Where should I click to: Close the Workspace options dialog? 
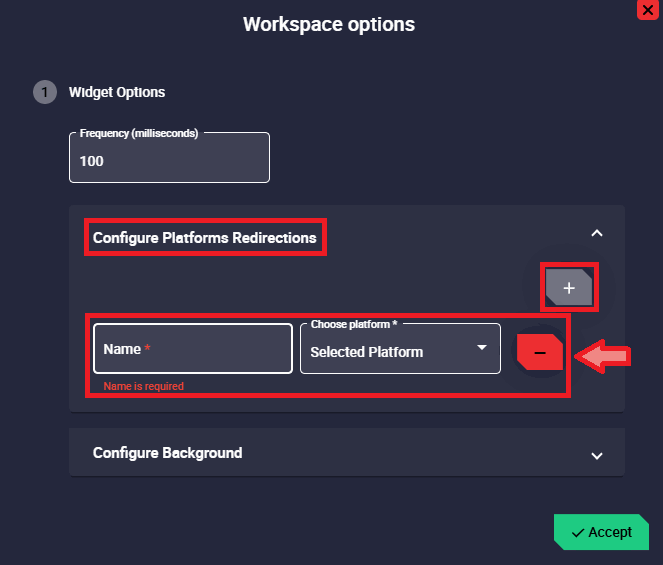click(646, 9)
